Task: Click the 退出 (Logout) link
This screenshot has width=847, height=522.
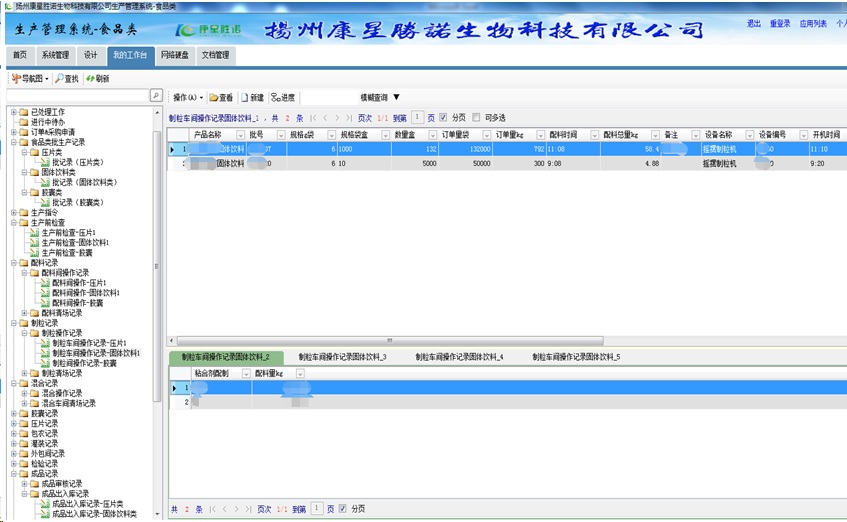Action: (x=753, y=24)
